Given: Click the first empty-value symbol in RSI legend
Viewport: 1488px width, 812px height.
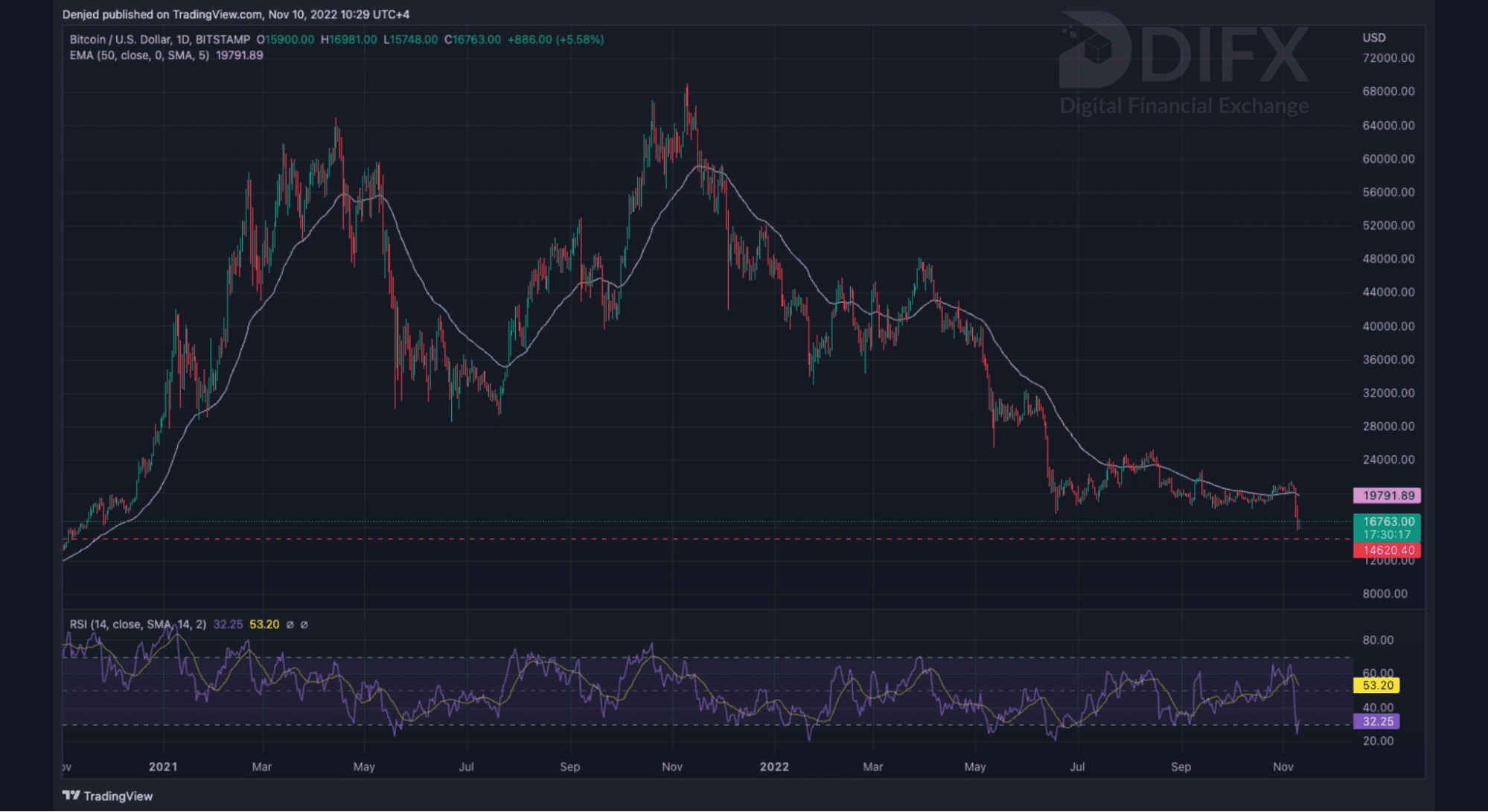Looking at the screenshot, I should 290,624.
